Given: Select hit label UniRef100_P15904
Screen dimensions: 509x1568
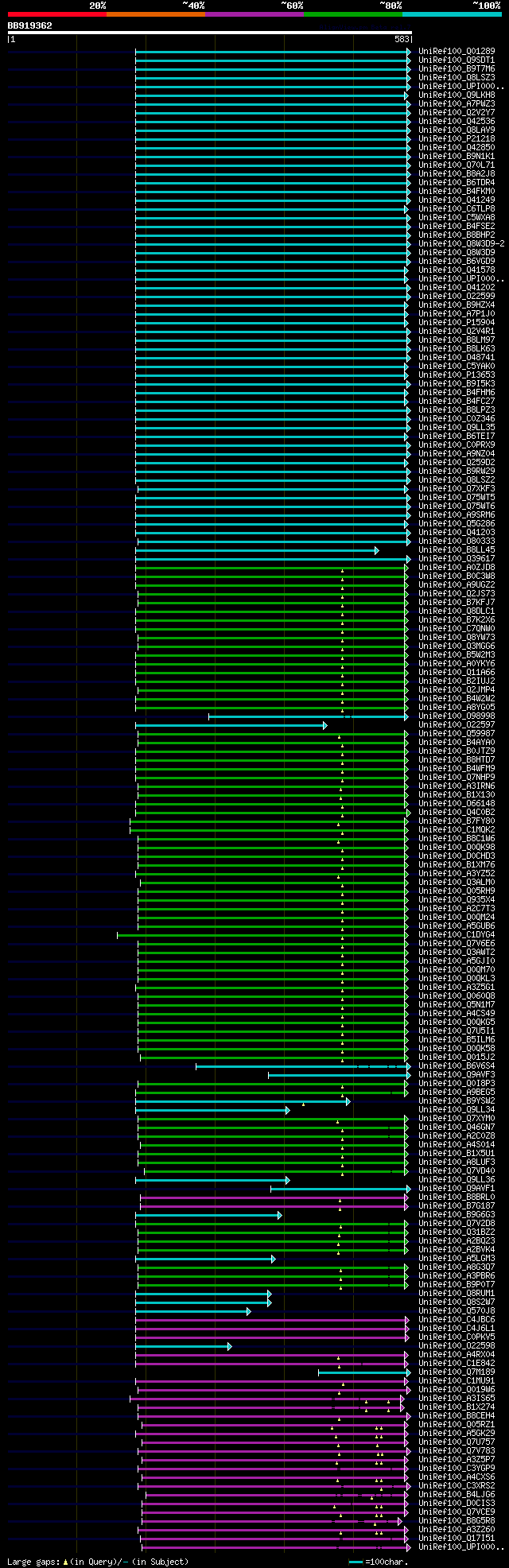Looking at the screenshot, I should tap(457, 322).
